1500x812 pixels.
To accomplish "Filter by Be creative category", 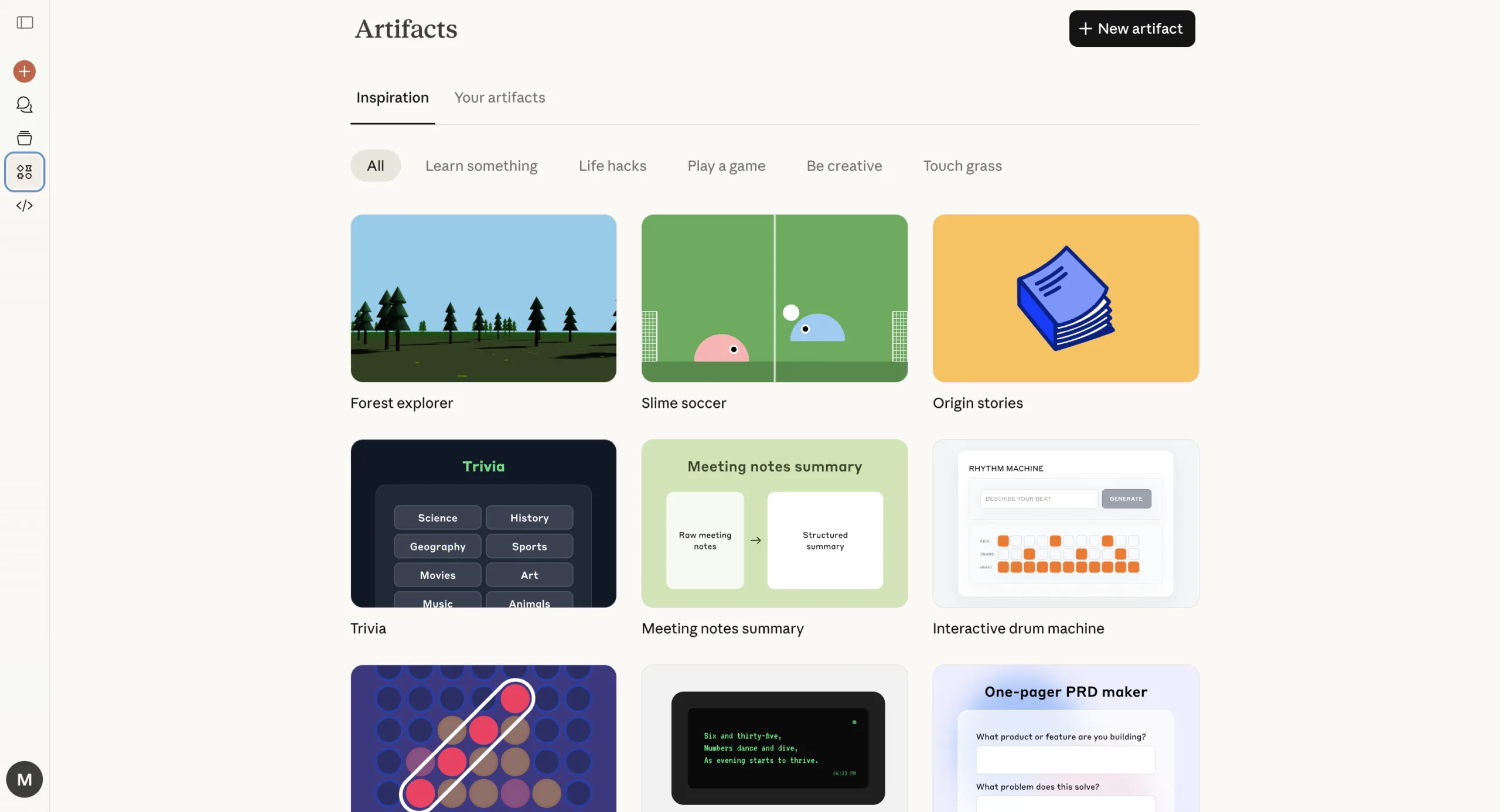I will (844, 166).
